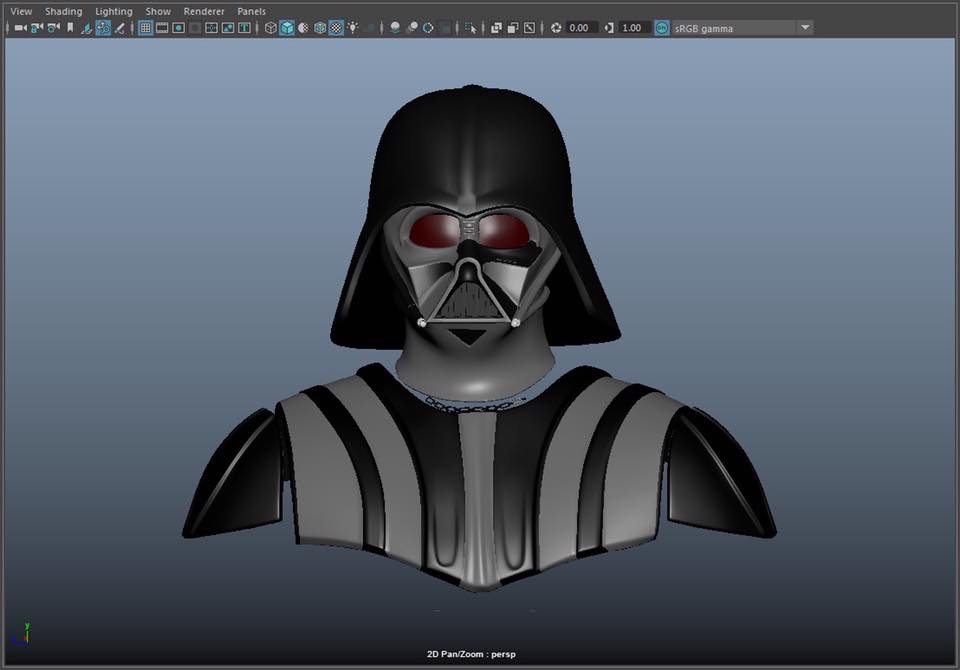Viewport: 960px width, 670px height.
Task: Click the Select Camera icon
Action: (x=21, y=28)
